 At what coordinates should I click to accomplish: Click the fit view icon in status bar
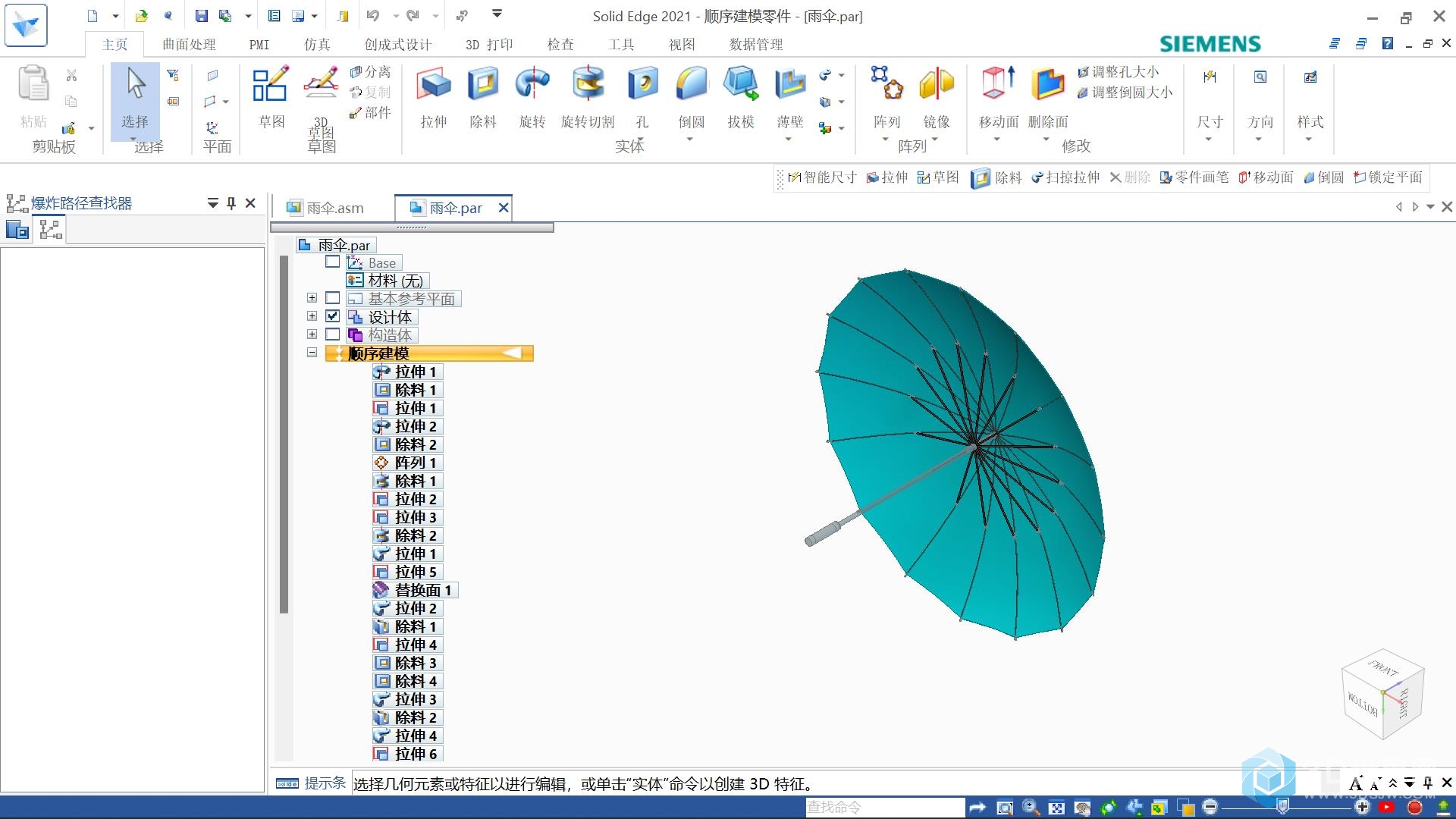point(1056,808)
